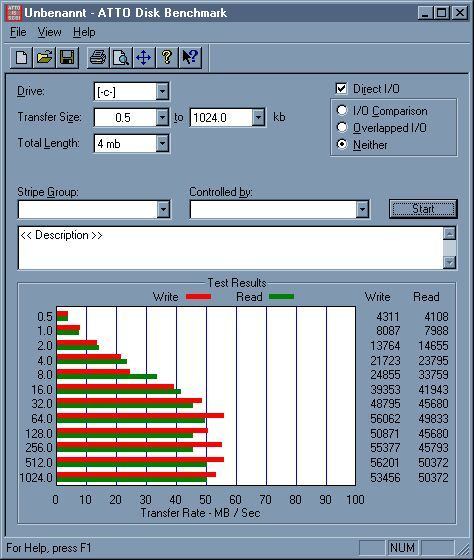474x560 pixels.
Task: Click the Description scrollbar down arrow
Action: 449,262
